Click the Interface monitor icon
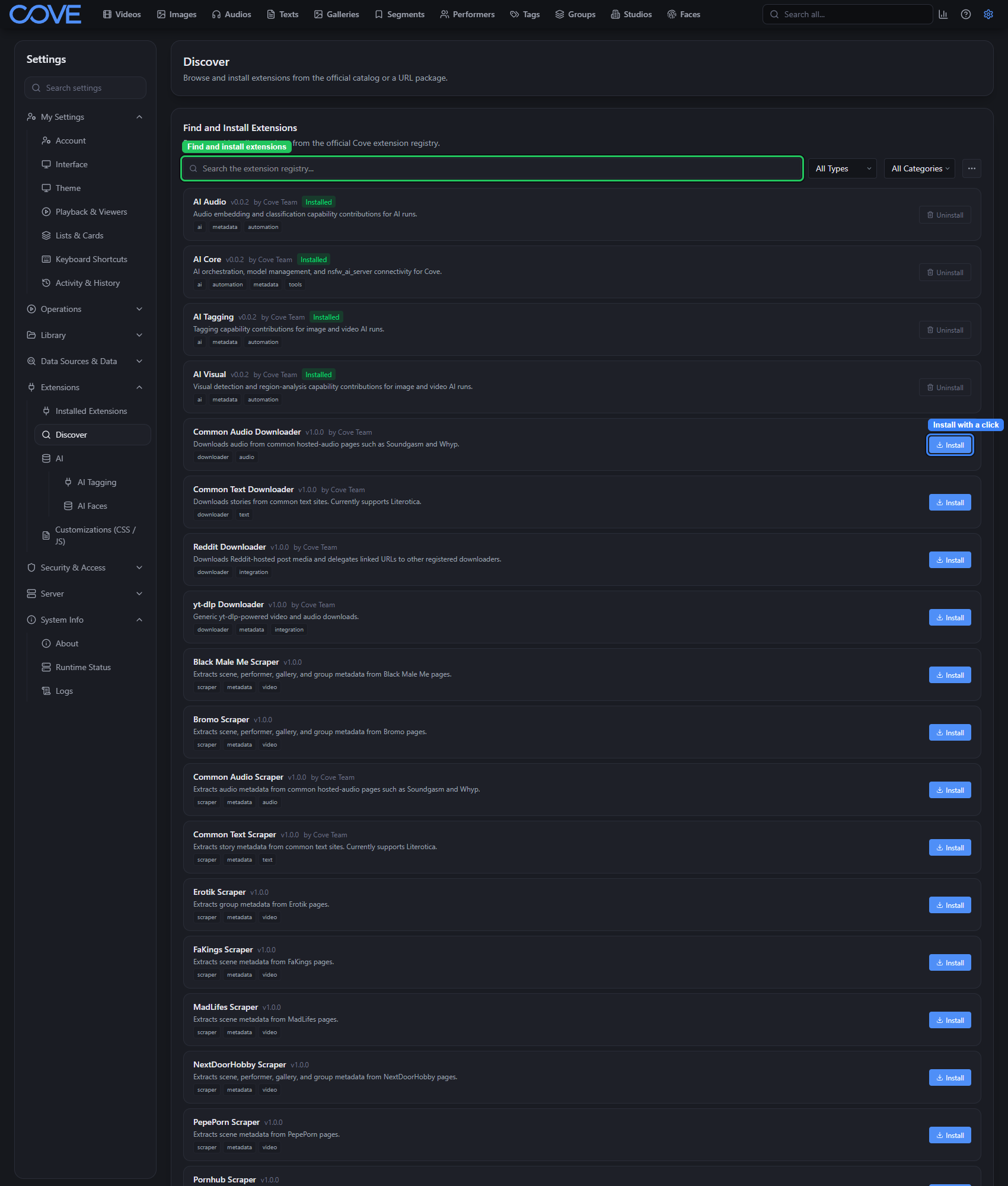This screenshot has height=1186, width=1008. (x=46, y=164)
